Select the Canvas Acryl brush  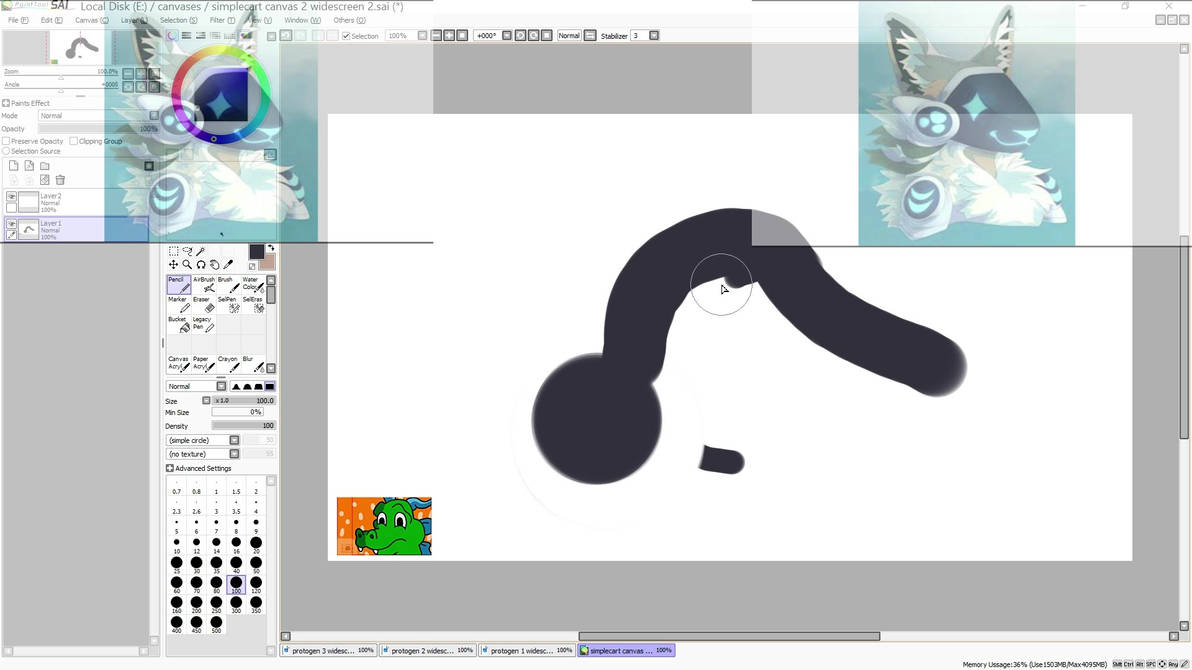(x=179, y=363)
